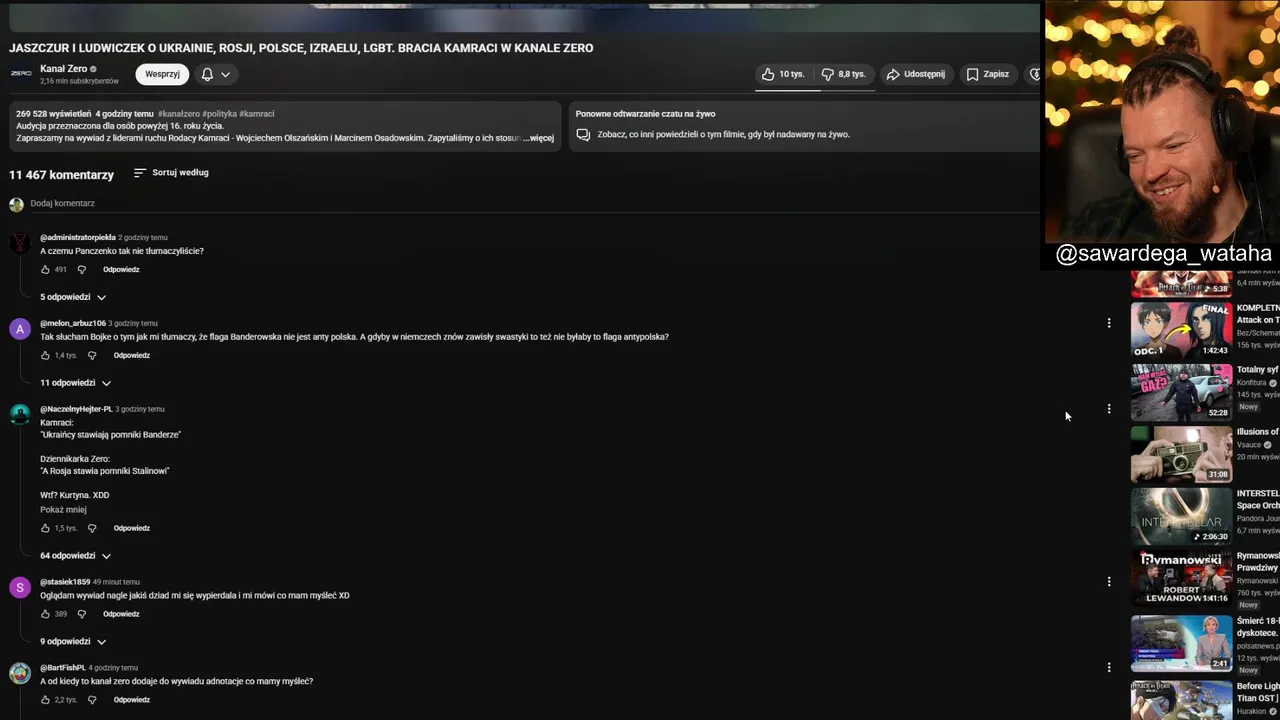Collapse comment with Pokaż mniej
Viewport: 1280px width, 720px height.
63,510
